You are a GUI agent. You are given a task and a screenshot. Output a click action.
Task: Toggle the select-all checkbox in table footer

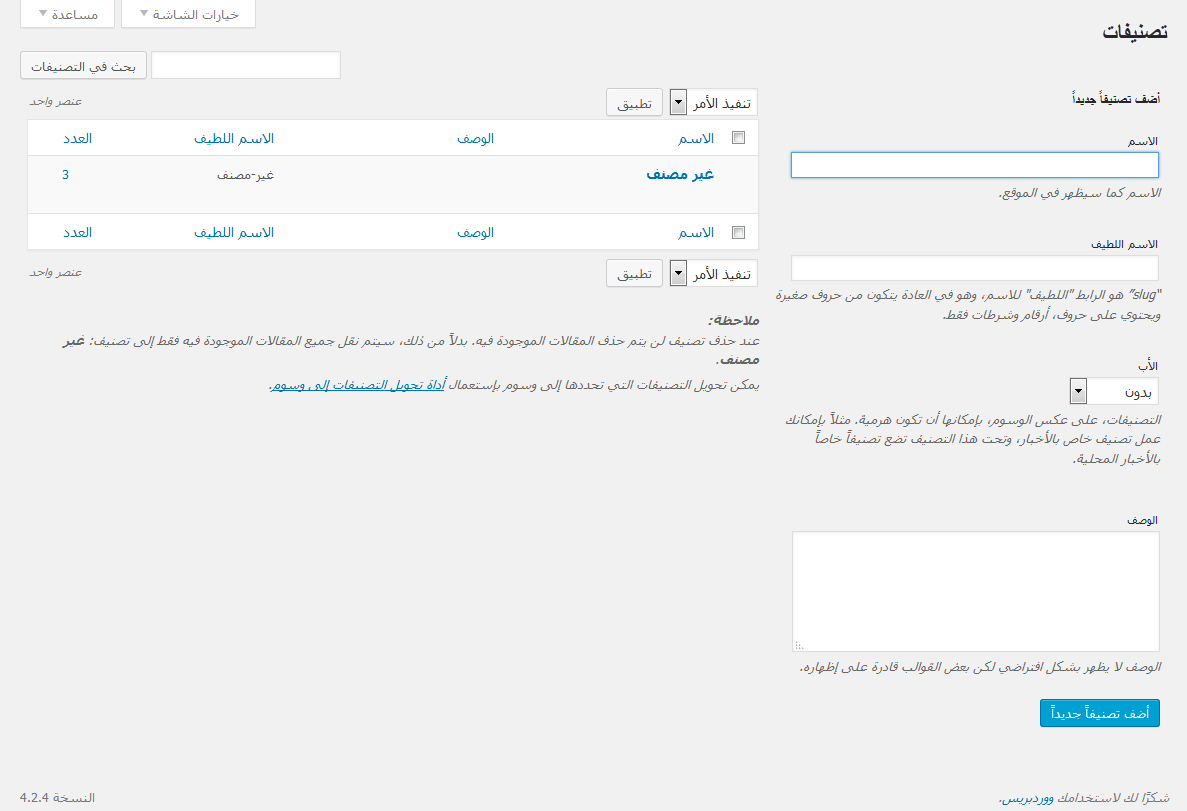pyautogui.click(x=739, y=232)
